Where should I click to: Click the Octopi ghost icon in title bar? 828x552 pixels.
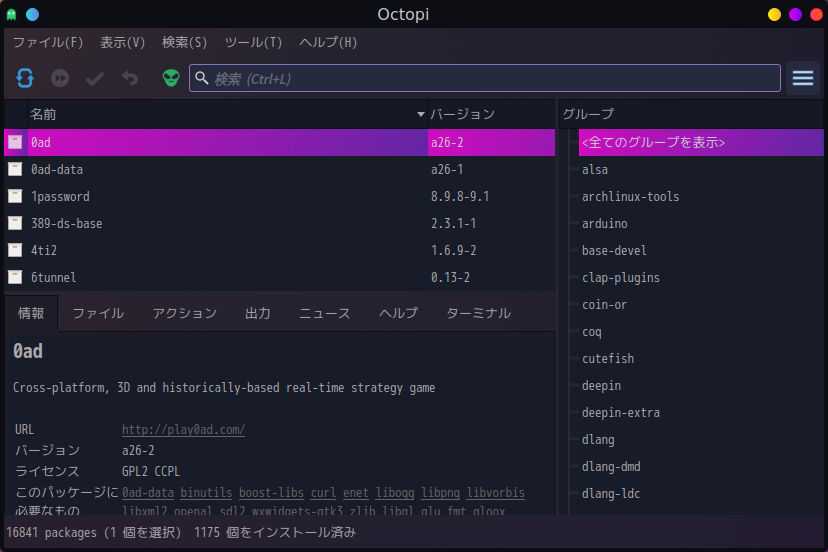[x=12, y=14]
